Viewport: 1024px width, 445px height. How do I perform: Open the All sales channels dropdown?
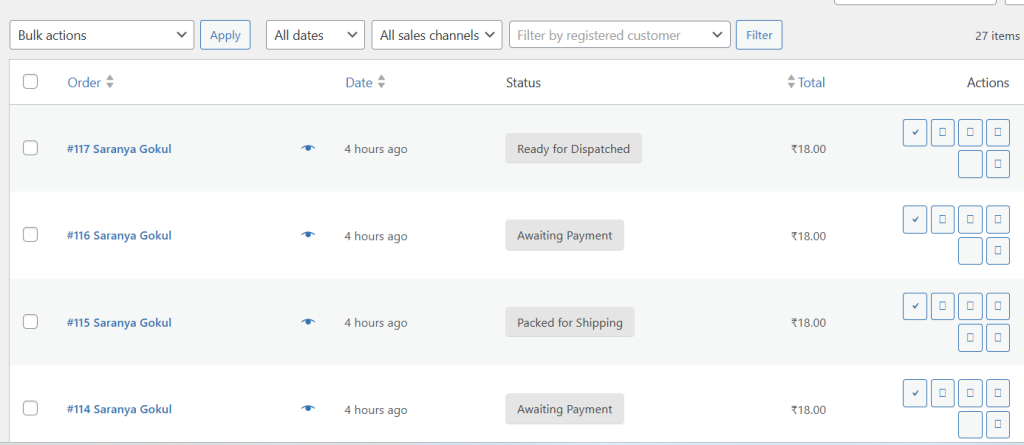coord(436,35)
